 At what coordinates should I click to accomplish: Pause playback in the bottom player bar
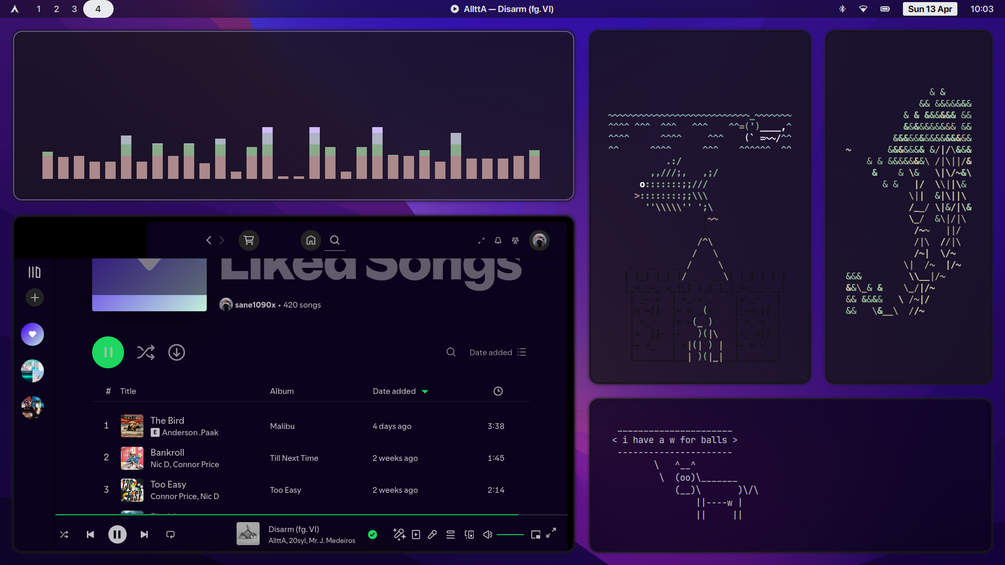coord(117,534)
